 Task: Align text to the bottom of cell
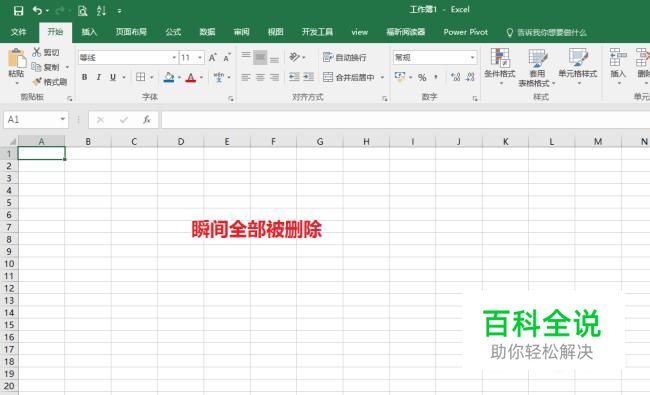pos(274,59)
